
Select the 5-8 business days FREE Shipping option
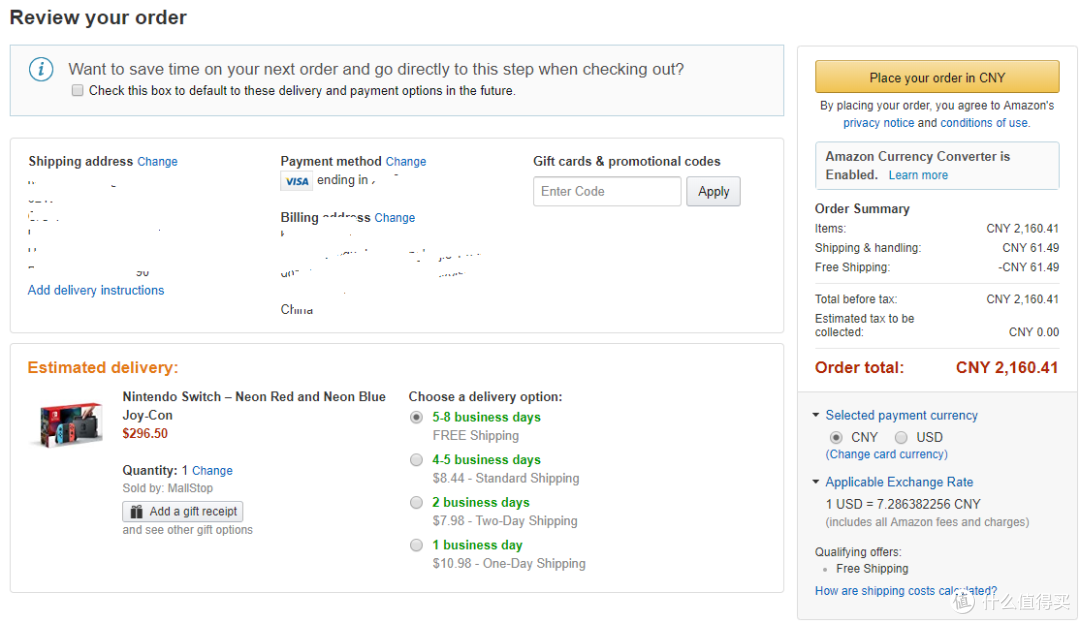416,417
